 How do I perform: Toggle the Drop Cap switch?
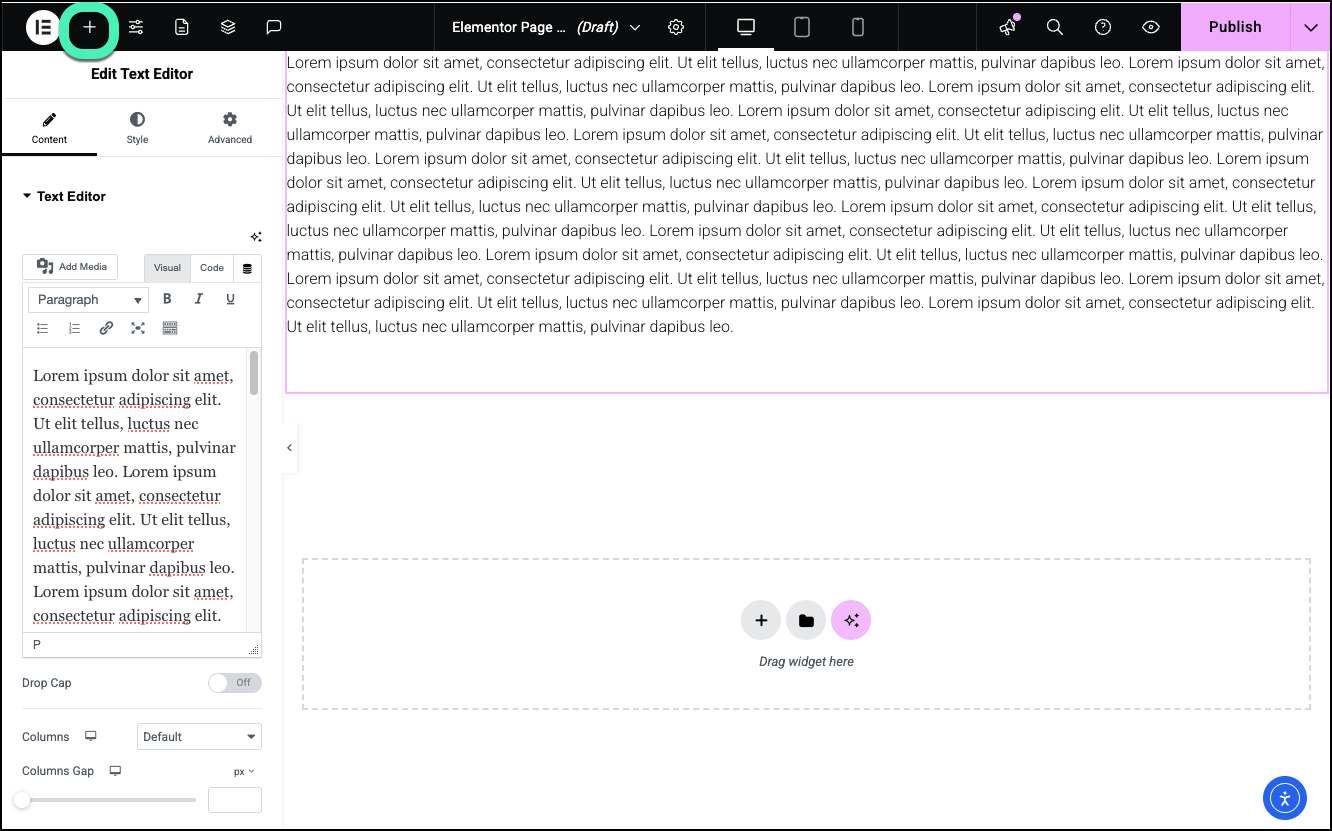tap(235, 683)
